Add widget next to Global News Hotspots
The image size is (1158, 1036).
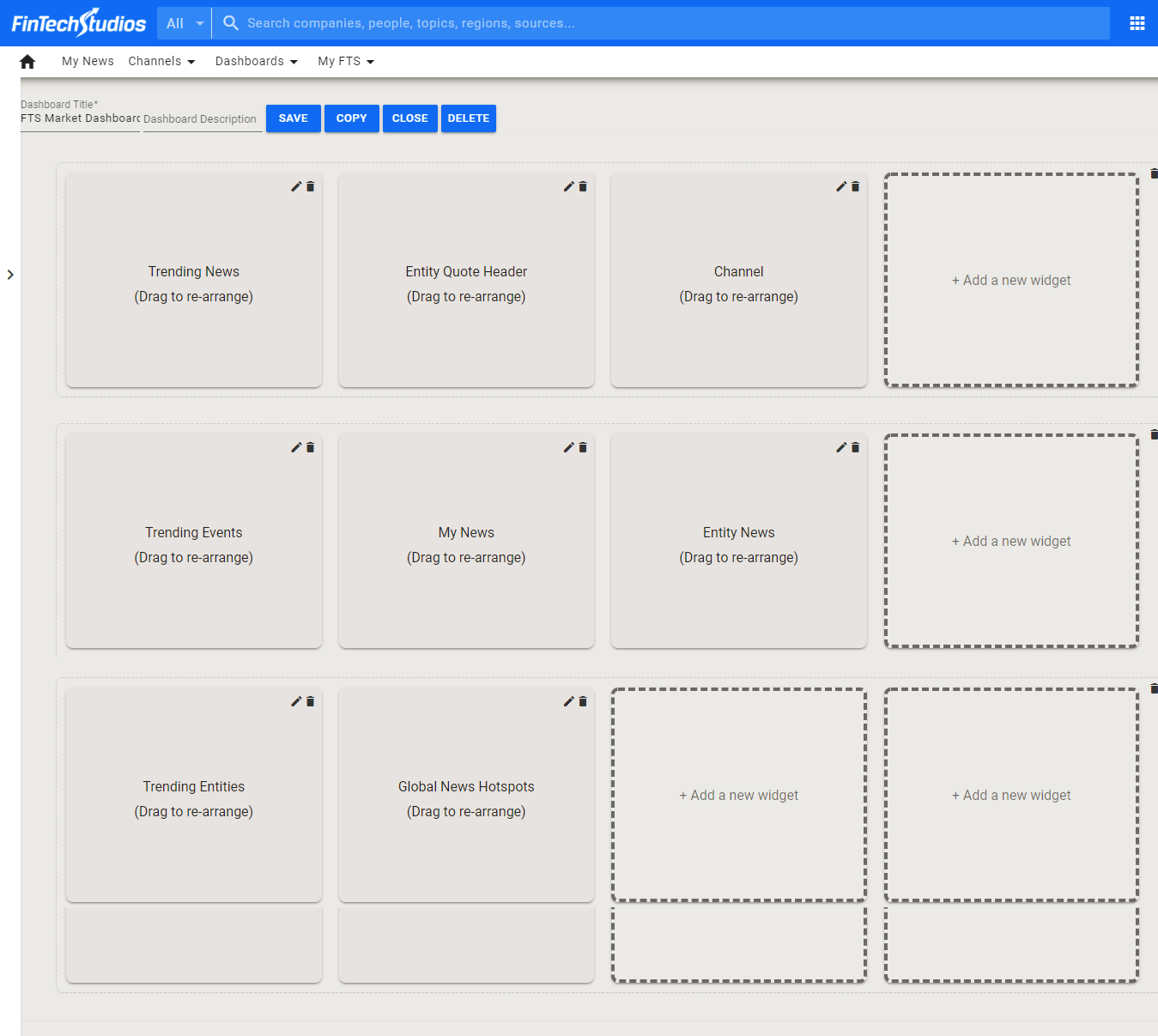click(x=739, y=795)
